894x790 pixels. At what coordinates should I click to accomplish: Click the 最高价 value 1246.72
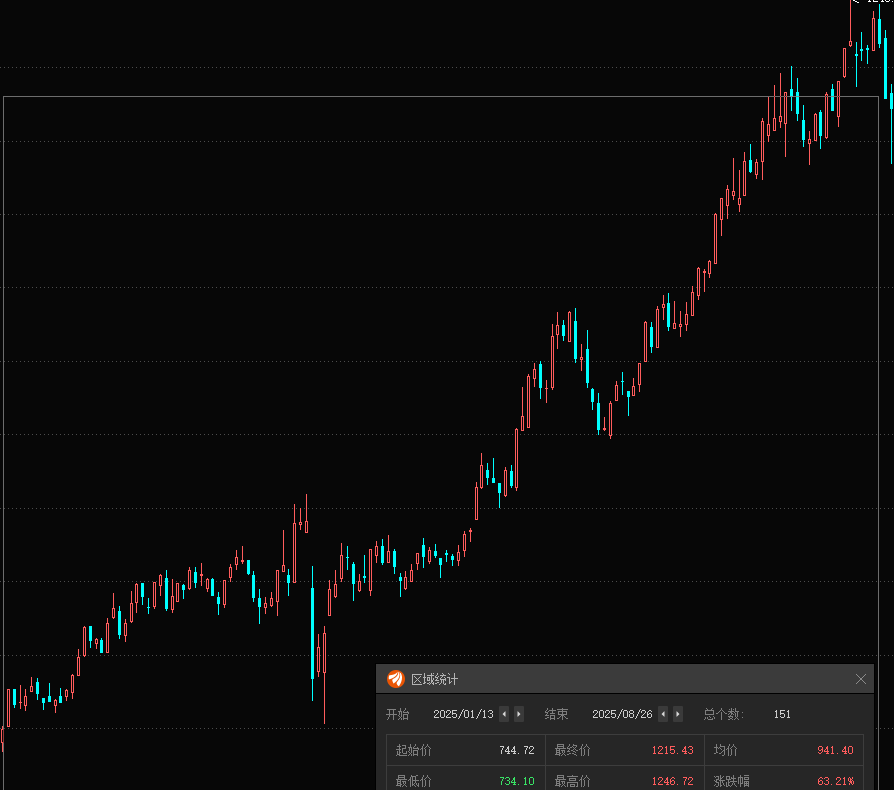pyautogui.click(x=672, y=781)
